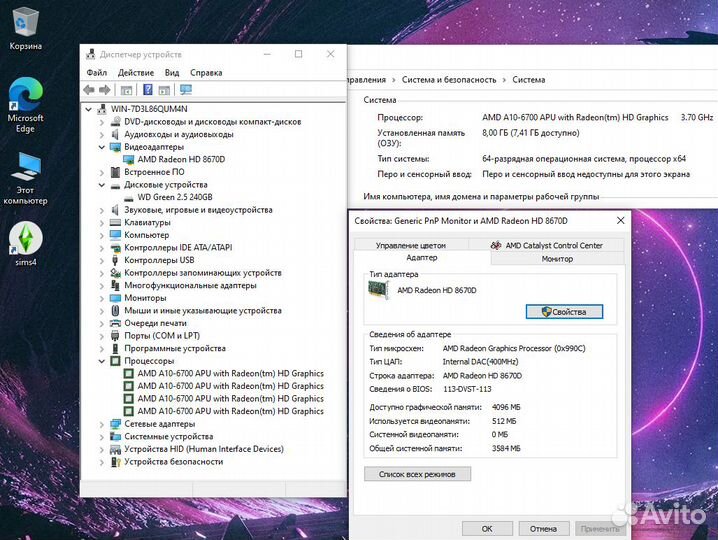Collapse the WIN-7D3L86QUM4N root node
Viewport: 718px width, 540px height.
[89, 109]
